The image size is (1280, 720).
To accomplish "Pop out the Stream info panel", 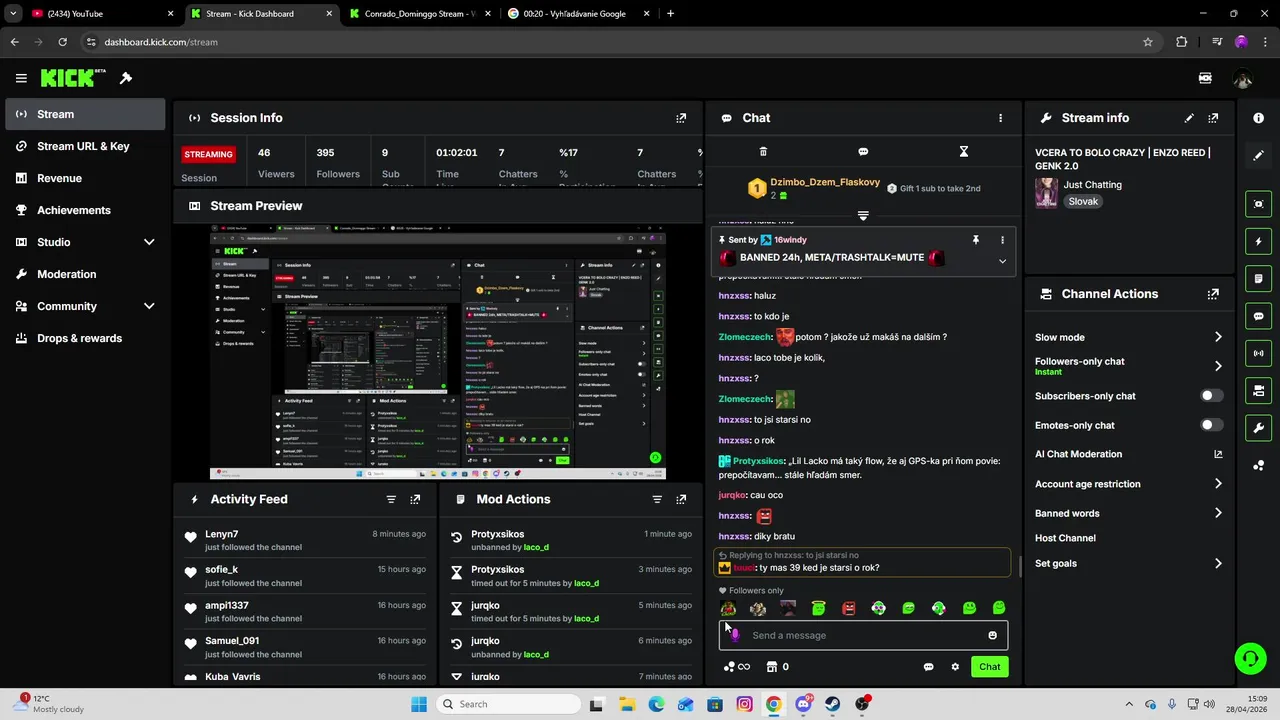I will coord(1213,118).
